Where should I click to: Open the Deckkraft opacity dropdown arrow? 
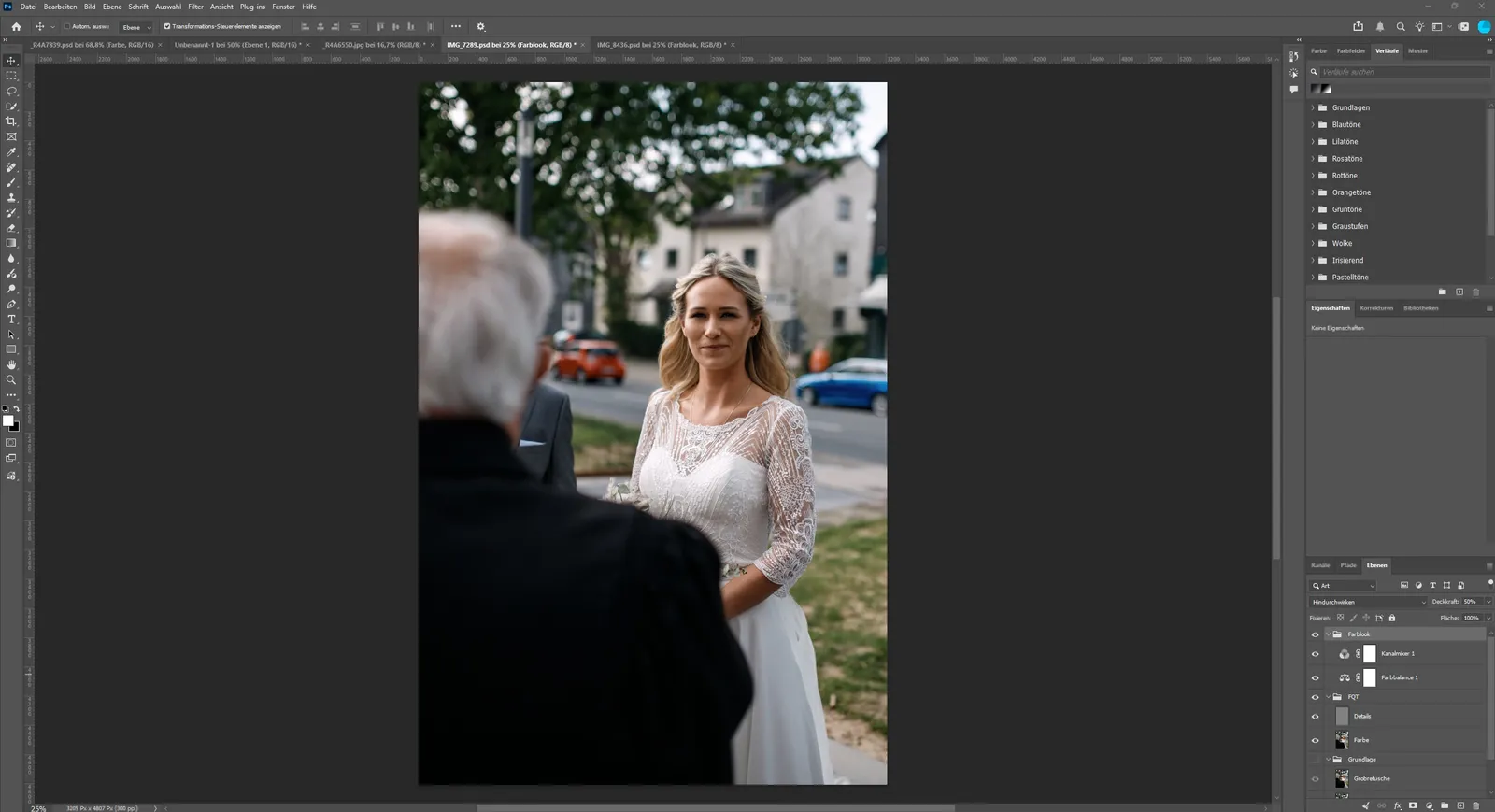tap(1488, 602)
